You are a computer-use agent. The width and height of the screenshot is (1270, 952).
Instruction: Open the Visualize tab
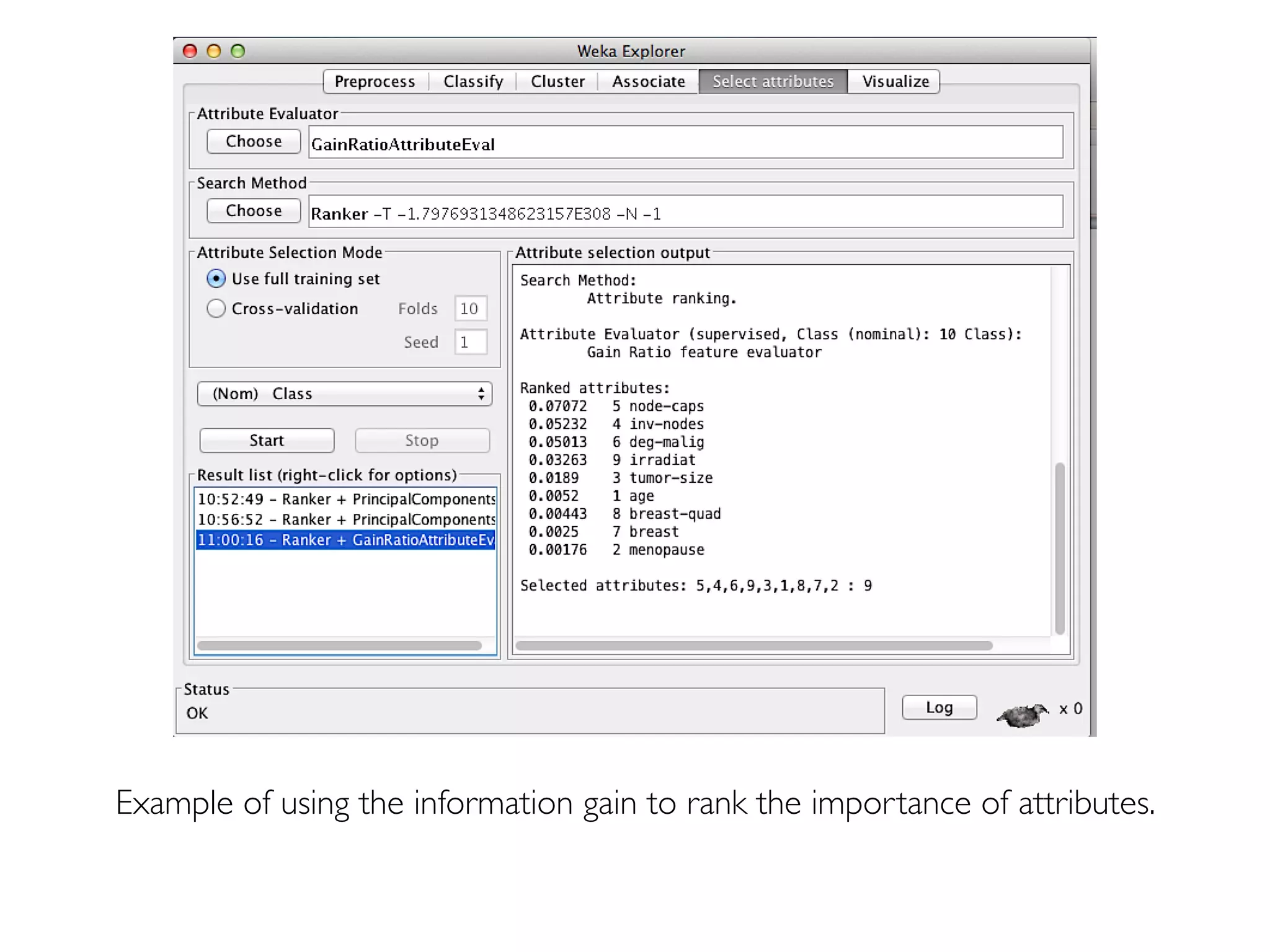coord(895,81)
